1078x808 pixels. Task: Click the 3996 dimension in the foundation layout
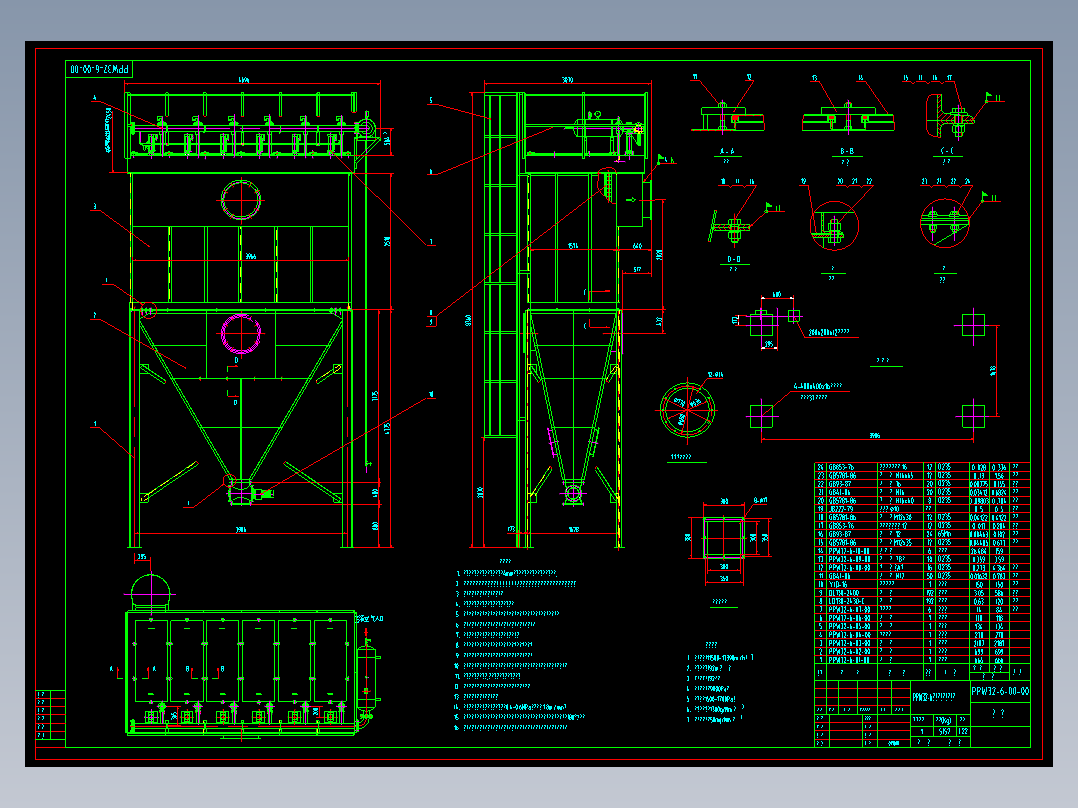tap(874, 436)
